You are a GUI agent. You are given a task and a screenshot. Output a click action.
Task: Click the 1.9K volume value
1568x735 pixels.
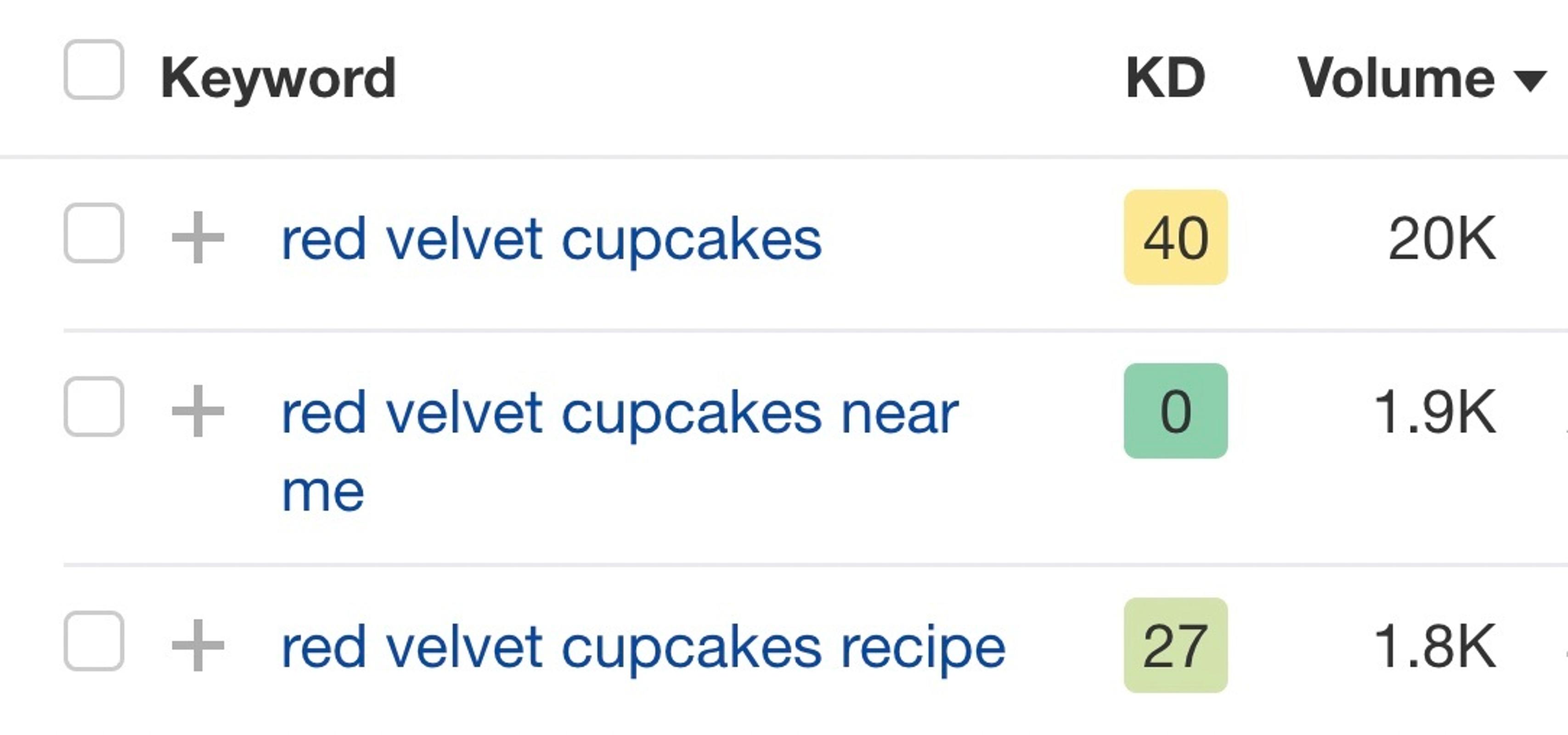[1434, 412]
